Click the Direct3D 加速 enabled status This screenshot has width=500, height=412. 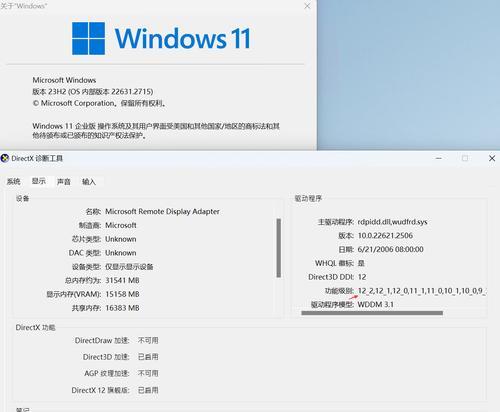(148, 357)
